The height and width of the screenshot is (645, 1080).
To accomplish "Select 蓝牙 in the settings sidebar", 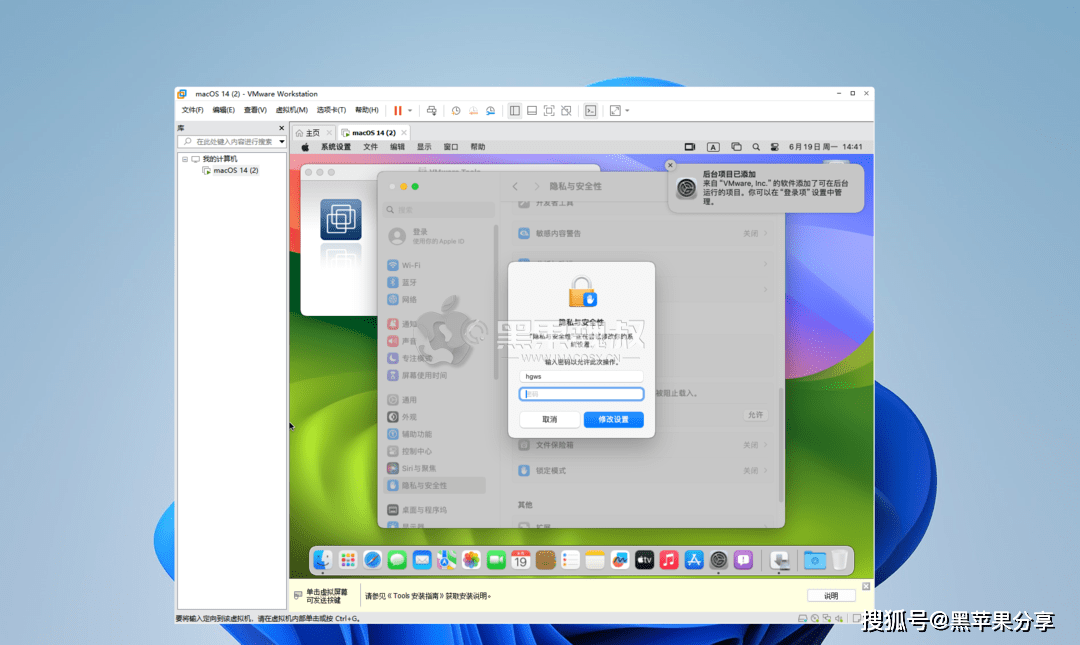I will [434, 283].
